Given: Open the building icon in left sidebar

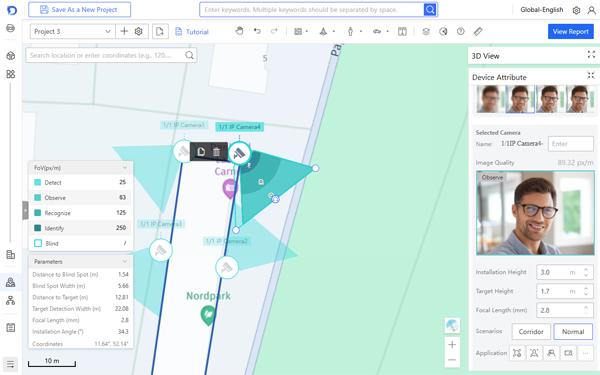Looking at the screenshot, I should click(x=11, y=254).
